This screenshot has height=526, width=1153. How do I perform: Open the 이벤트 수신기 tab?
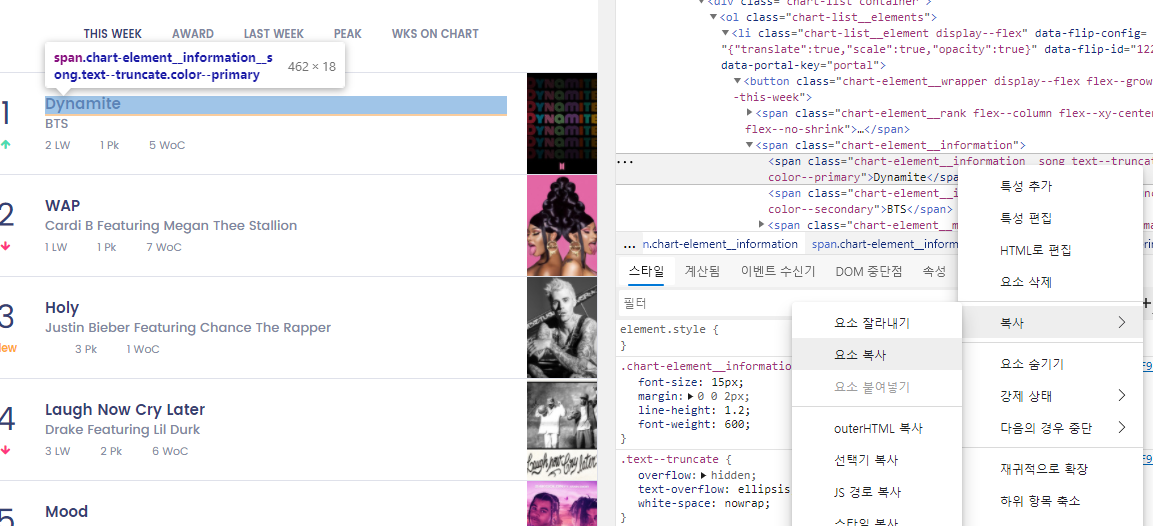coord(778,271)
